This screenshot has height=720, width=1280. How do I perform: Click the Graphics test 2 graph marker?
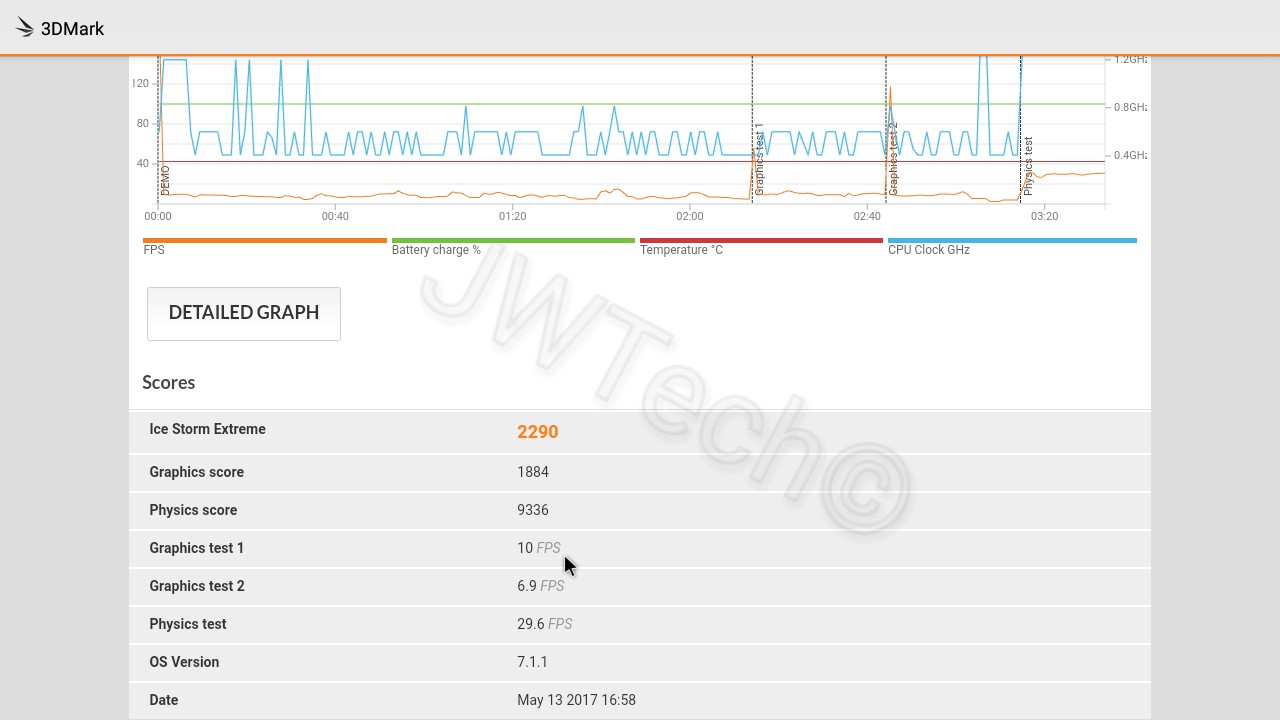[893, 160]
